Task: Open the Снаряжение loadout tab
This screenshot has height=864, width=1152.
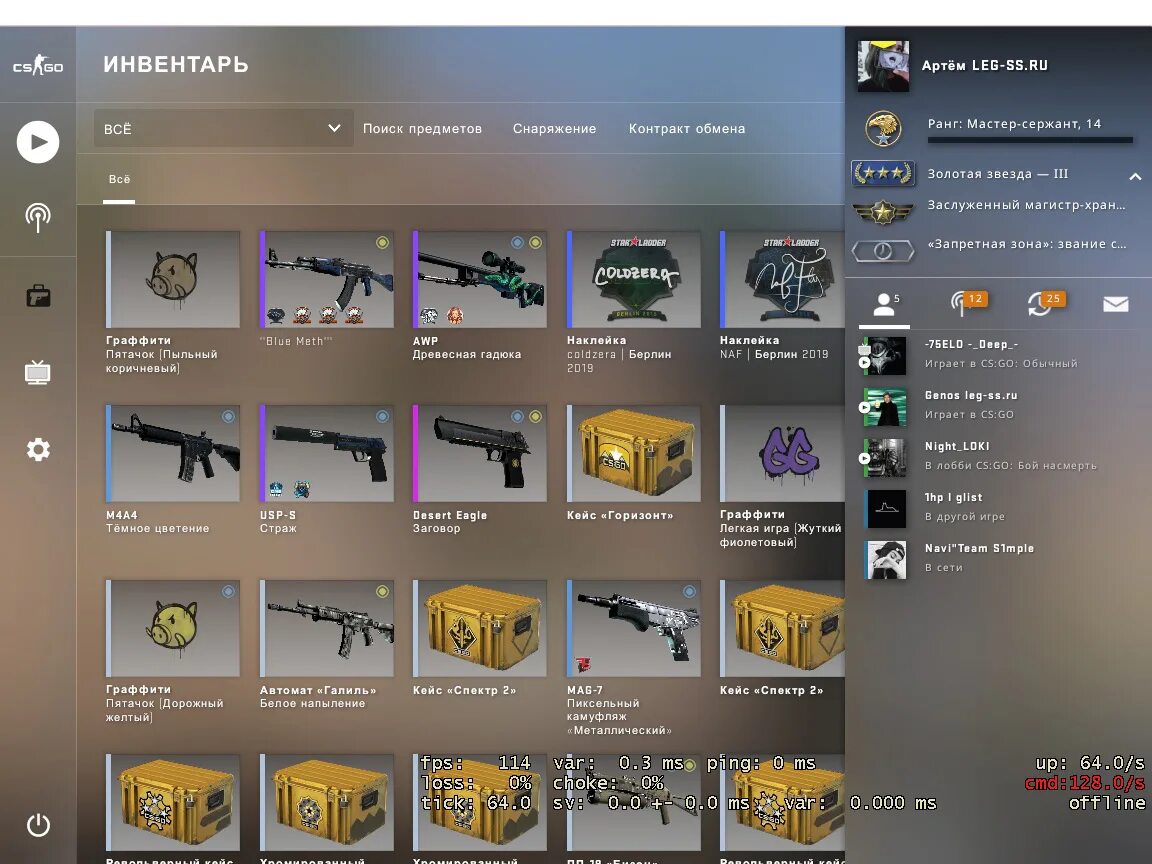Action: [555, 129]
